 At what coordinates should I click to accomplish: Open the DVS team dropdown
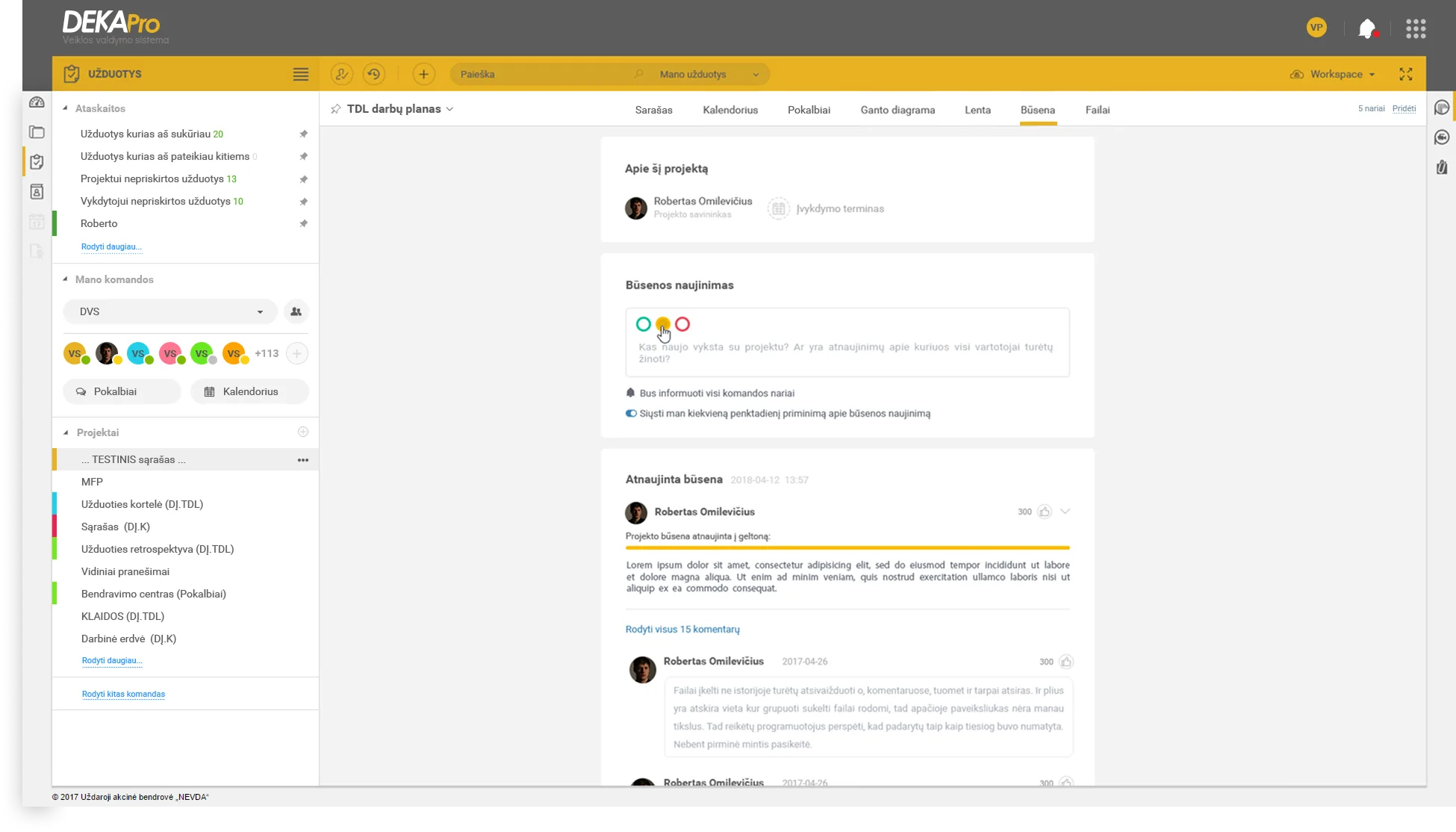tap(170, 311)
